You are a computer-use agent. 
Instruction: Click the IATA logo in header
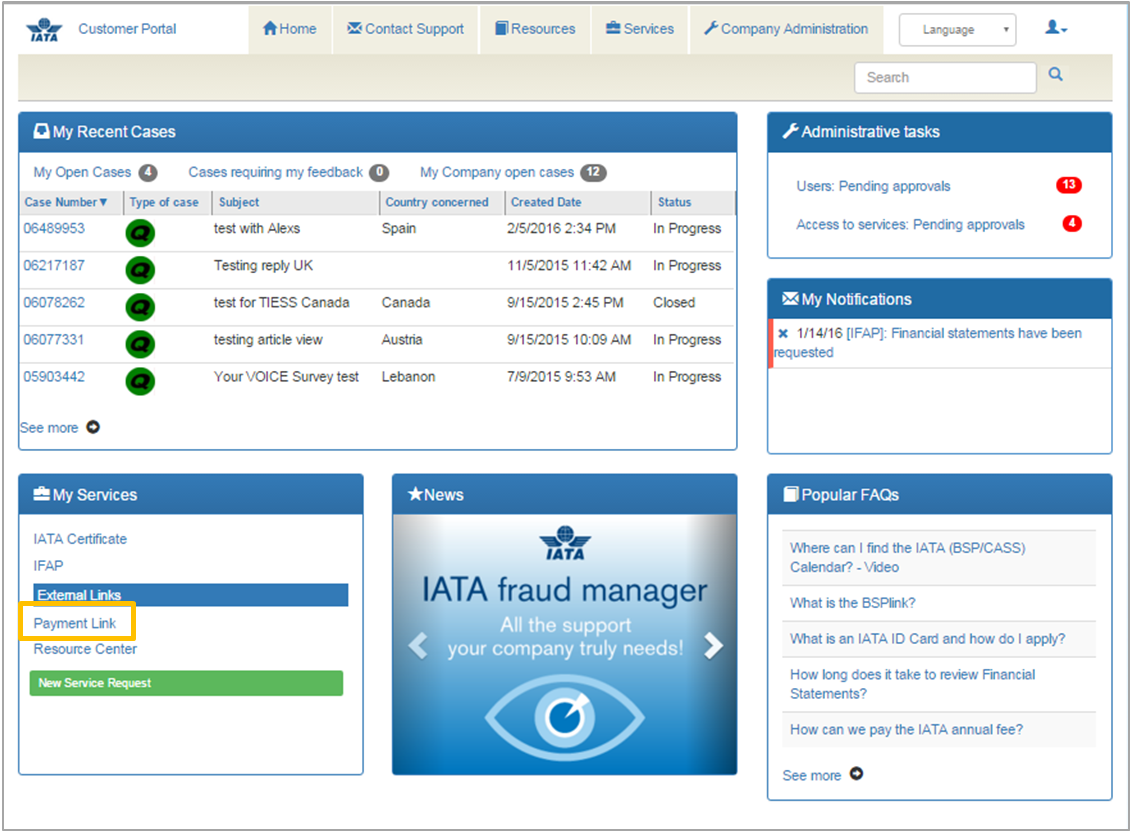(x=45, y=29)
